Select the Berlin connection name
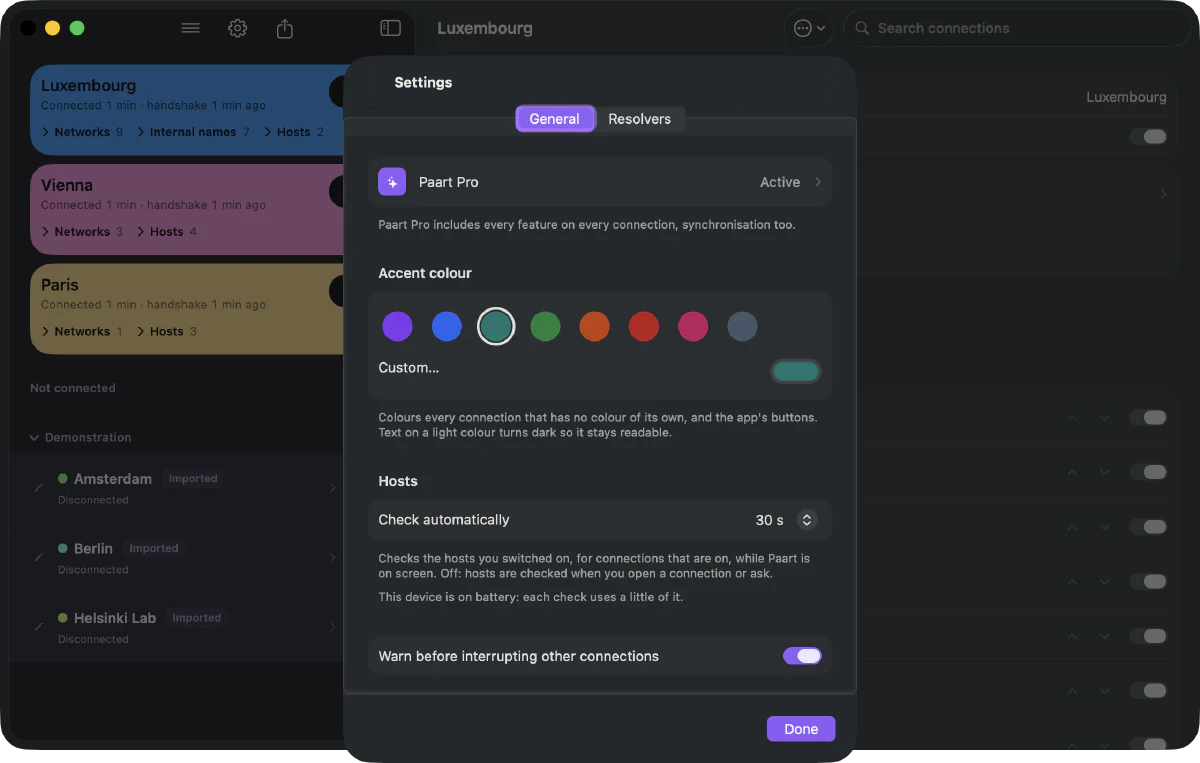This screenshot has height=763, width=1200. [x=93, y=549]
